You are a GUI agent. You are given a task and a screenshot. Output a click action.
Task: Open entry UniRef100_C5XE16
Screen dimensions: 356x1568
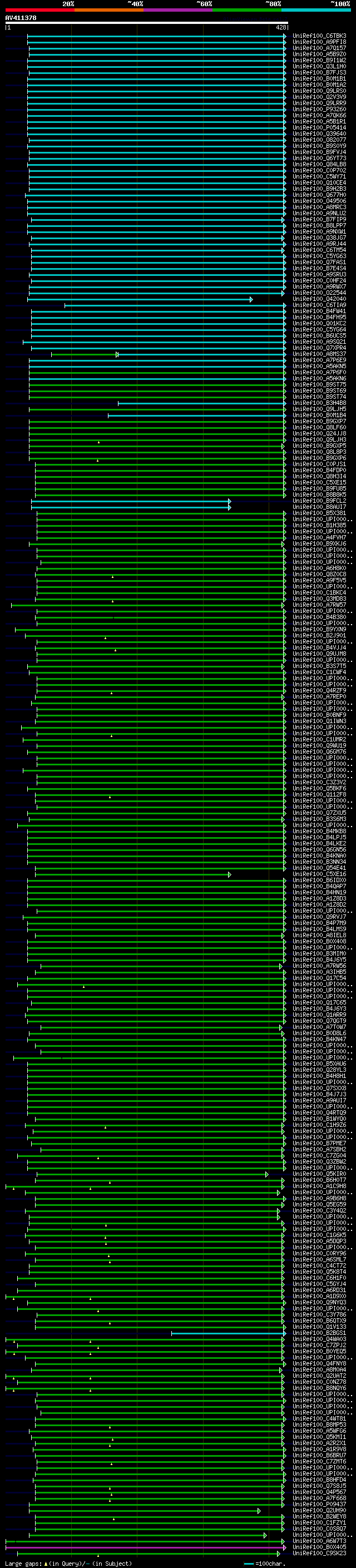319,874
